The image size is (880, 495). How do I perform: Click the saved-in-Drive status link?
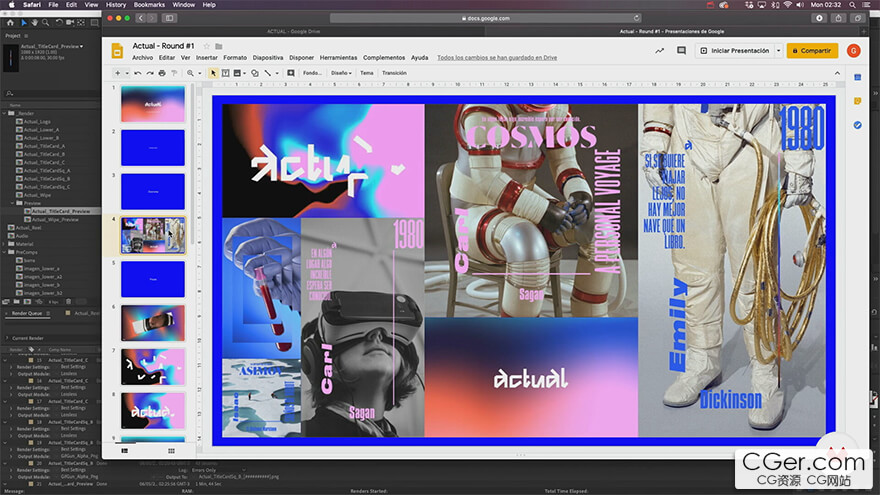pos(497,58)
